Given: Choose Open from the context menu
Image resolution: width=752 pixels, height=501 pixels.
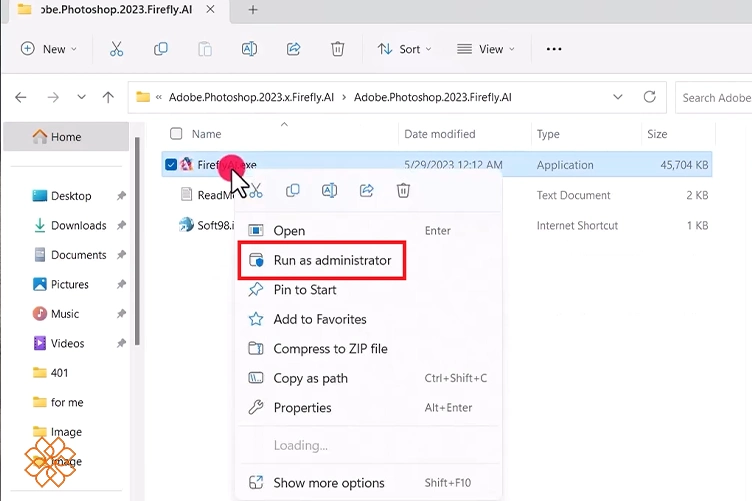Looking at the screenshot, I should click(x=369, y=231).
